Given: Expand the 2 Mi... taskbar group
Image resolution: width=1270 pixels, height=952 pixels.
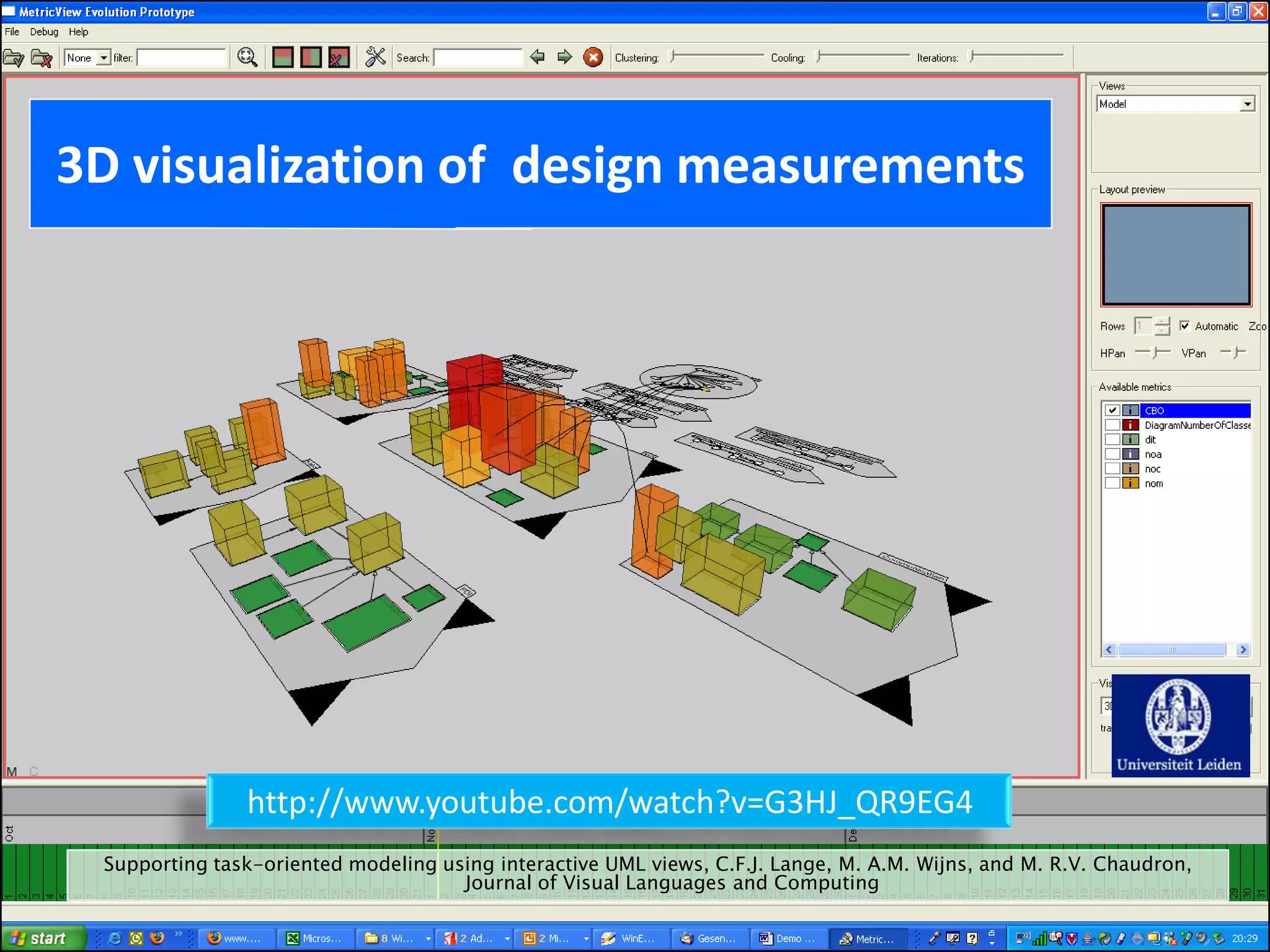Looking at the screenshot, I should [586, 938].
